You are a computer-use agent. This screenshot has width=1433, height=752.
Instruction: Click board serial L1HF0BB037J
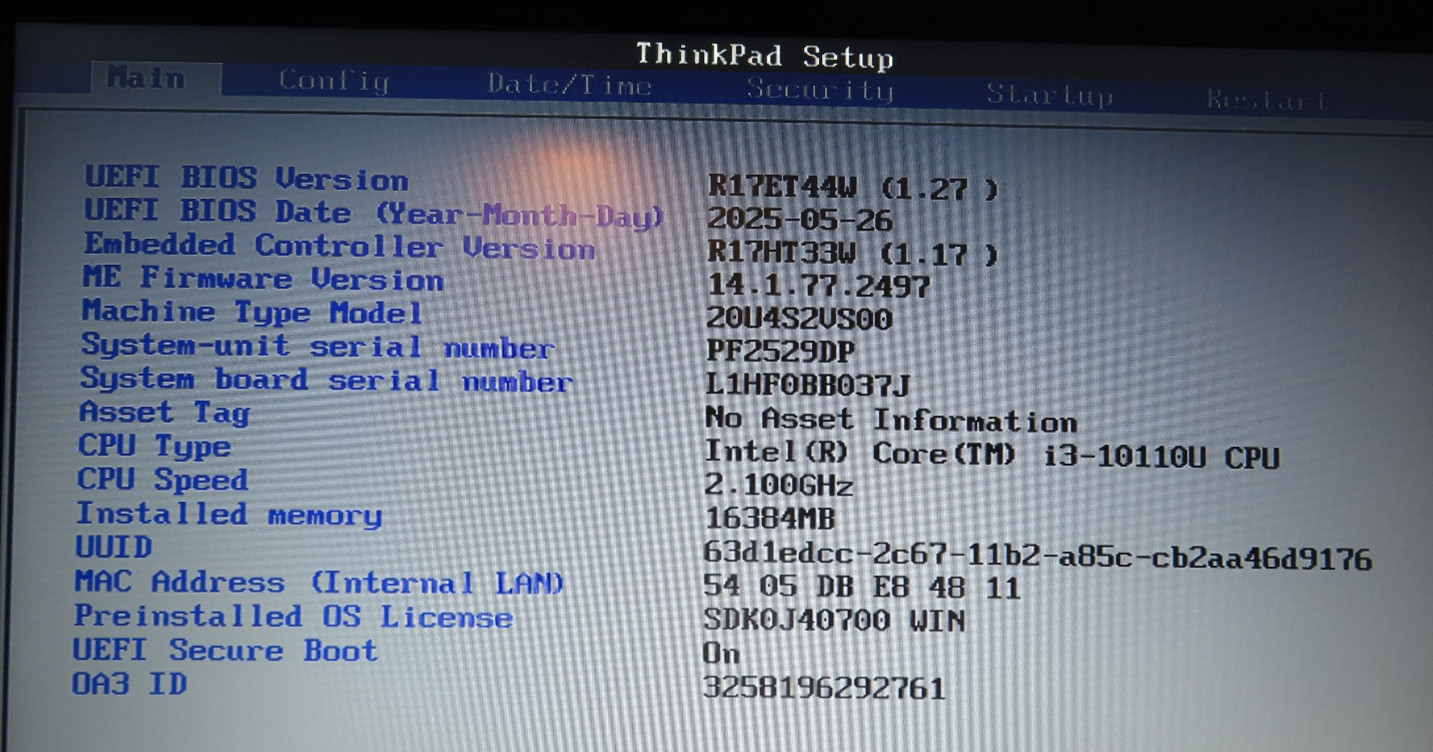coord(808,385)
